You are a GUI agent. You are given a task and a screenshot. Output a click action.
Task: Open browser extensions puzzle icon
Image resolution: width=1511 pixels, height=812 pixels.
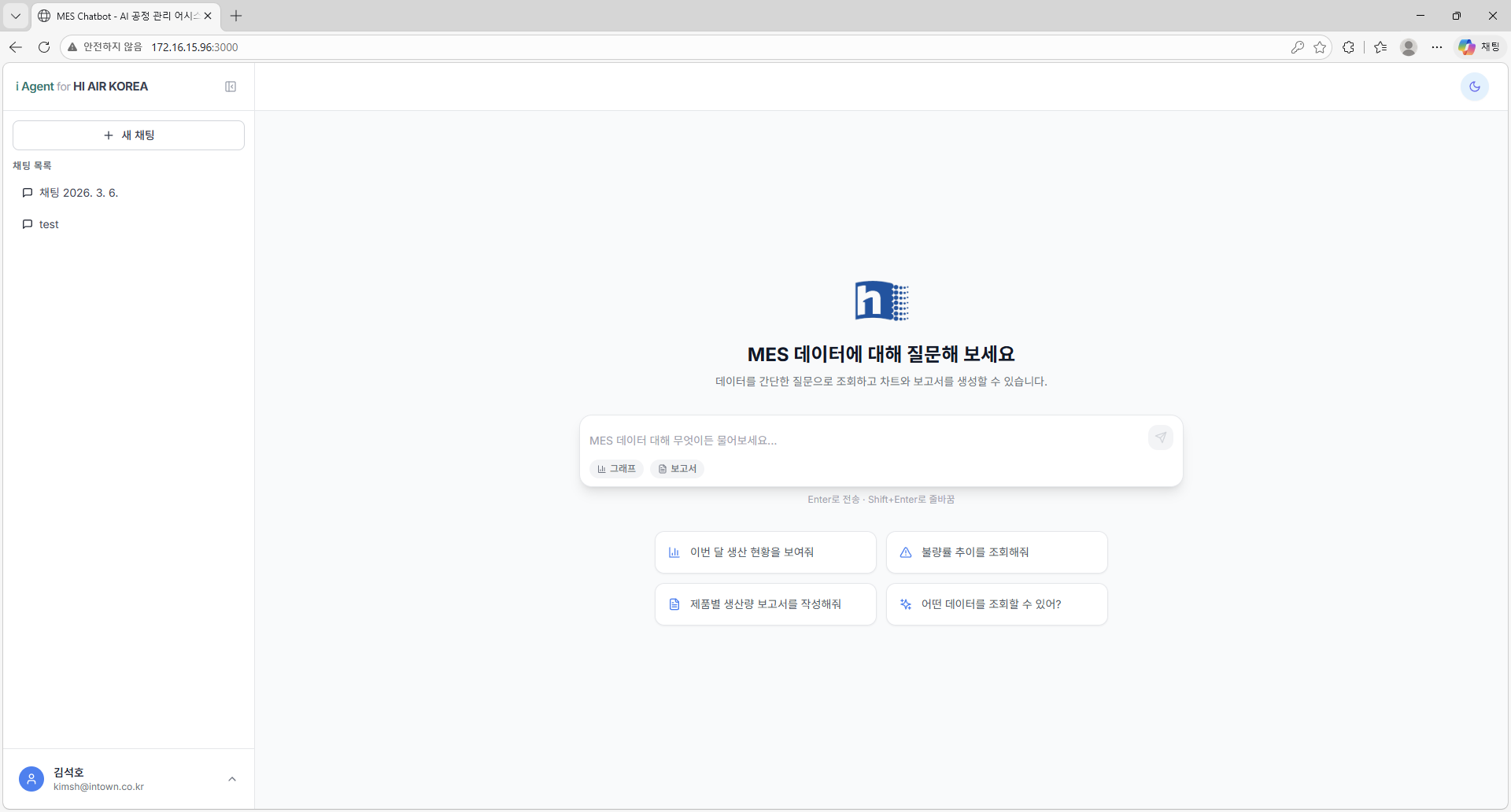coord(1348,47)
